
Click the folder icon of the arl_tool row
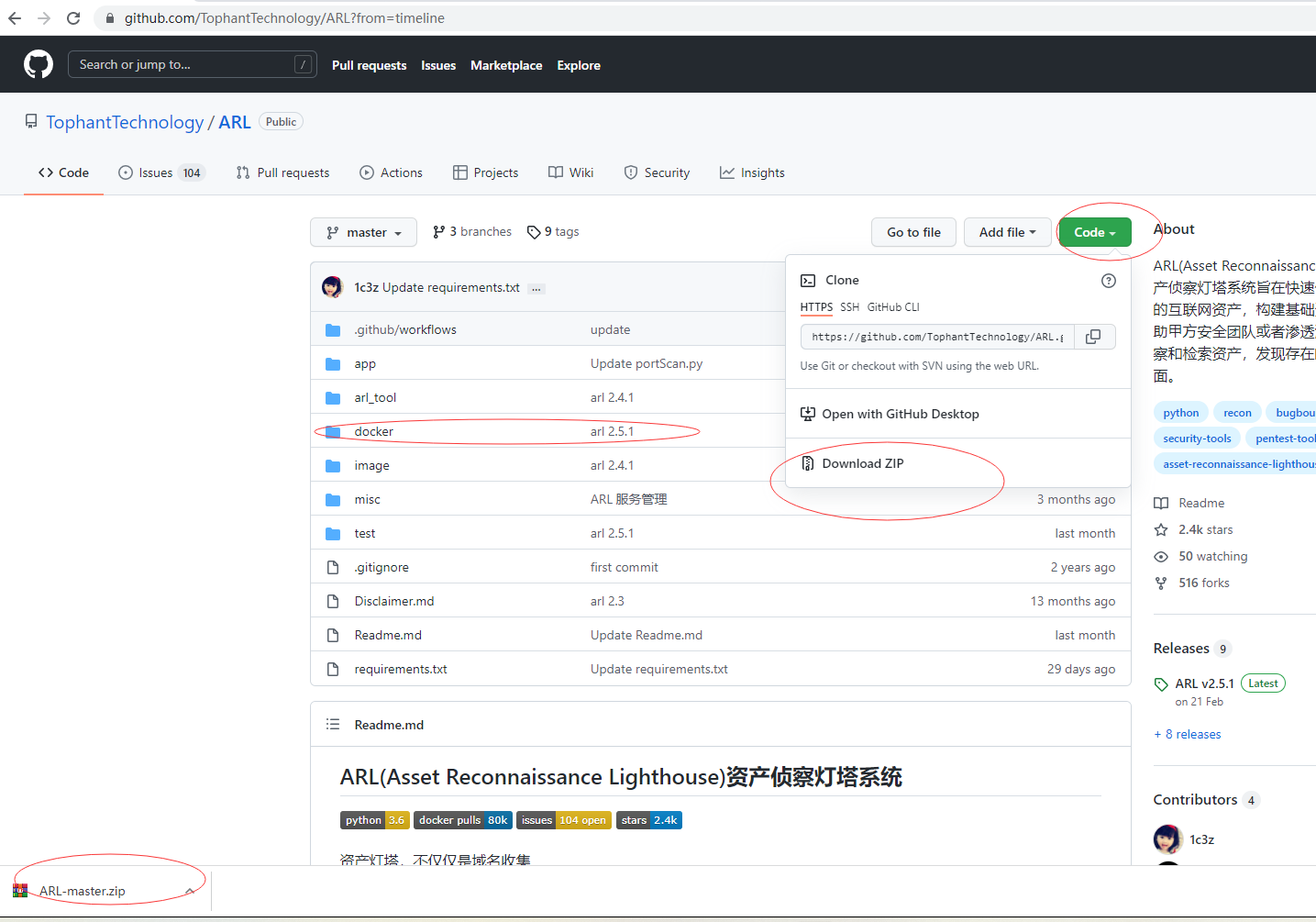333,398
